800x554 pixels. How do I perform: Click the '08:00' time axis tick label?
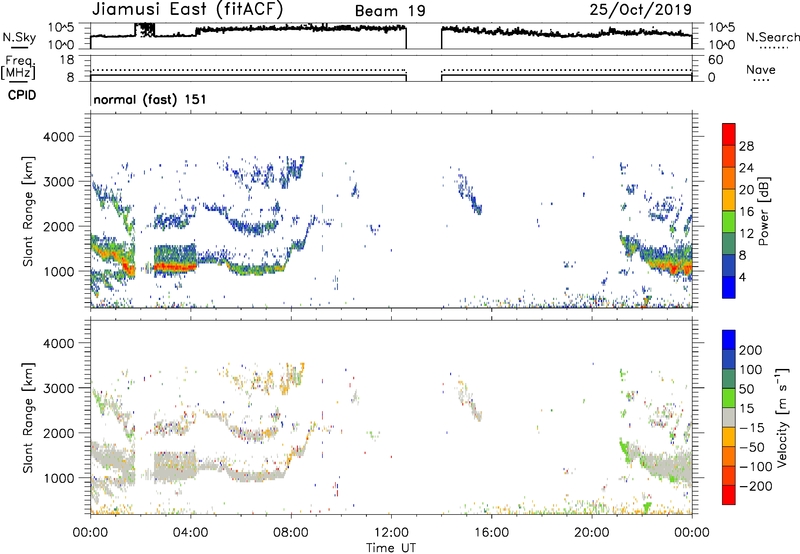tap(291, 533)
